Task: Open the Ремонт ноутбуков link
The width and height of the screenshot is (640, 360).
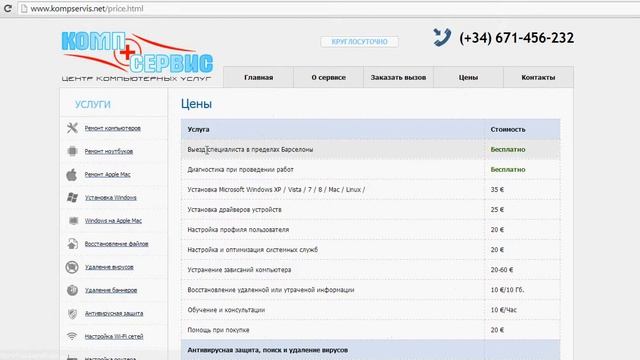Action: 109,151
